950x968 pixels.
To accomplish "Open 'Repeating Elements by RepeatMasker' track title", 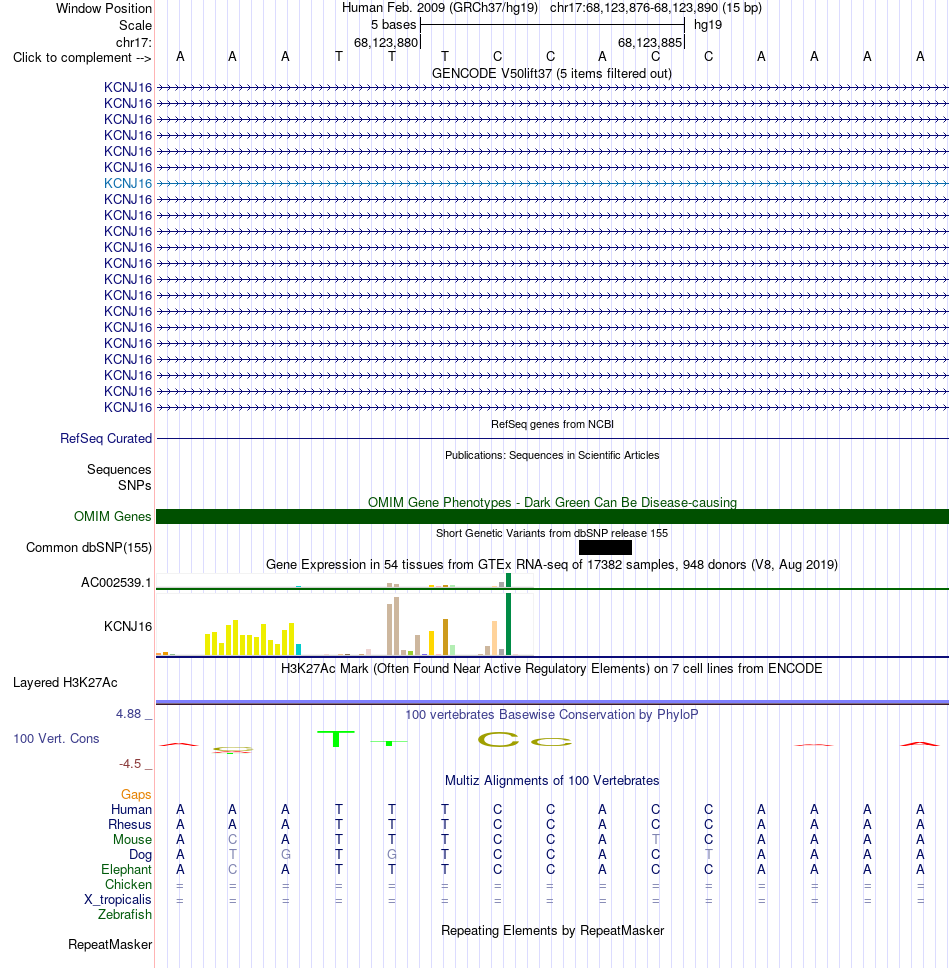I will tap(552, 930).
